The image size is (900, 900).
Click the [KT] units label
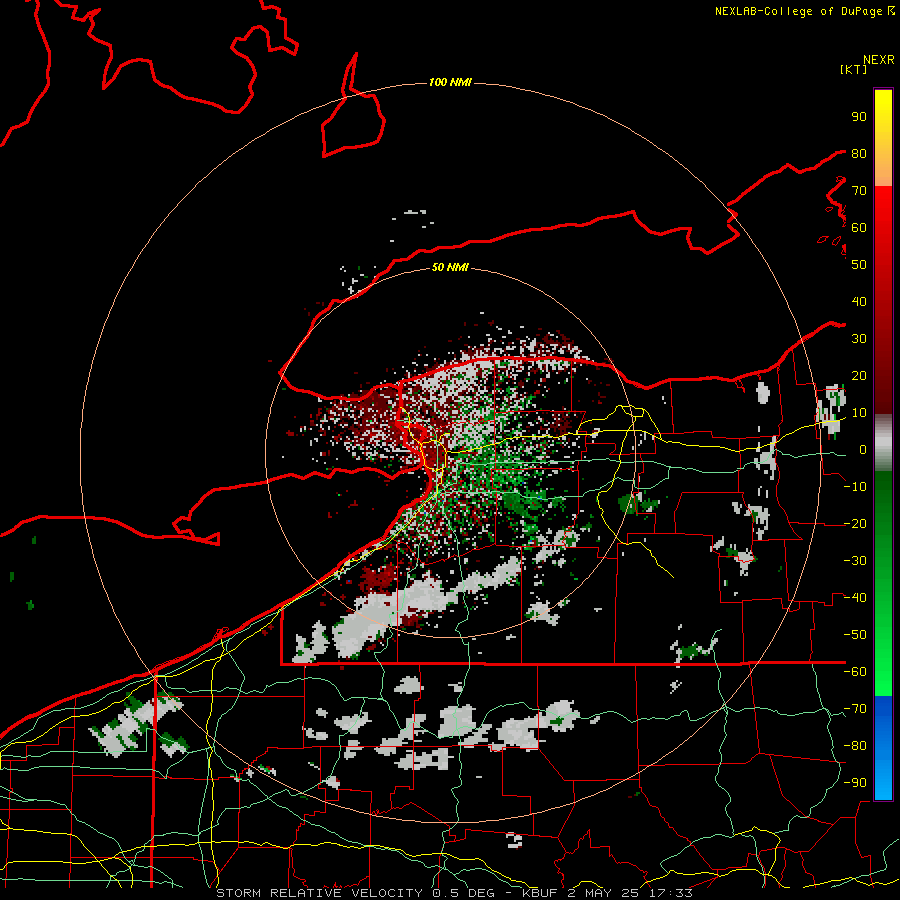coord(854,69)
